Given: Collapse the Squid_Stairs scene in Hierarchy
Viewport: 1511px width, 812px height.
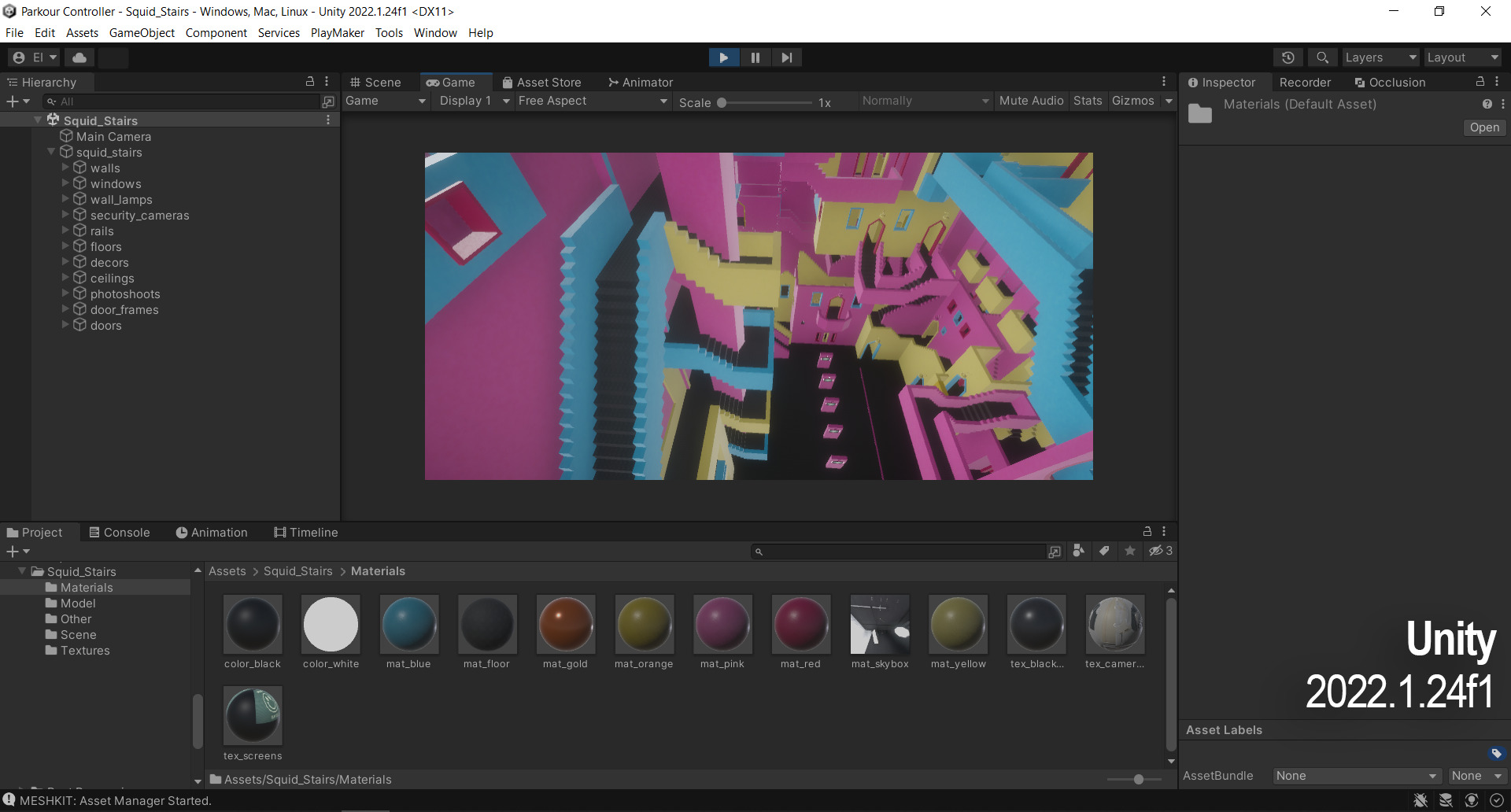Looking at the screenshot, I should [x=38, y=120].
